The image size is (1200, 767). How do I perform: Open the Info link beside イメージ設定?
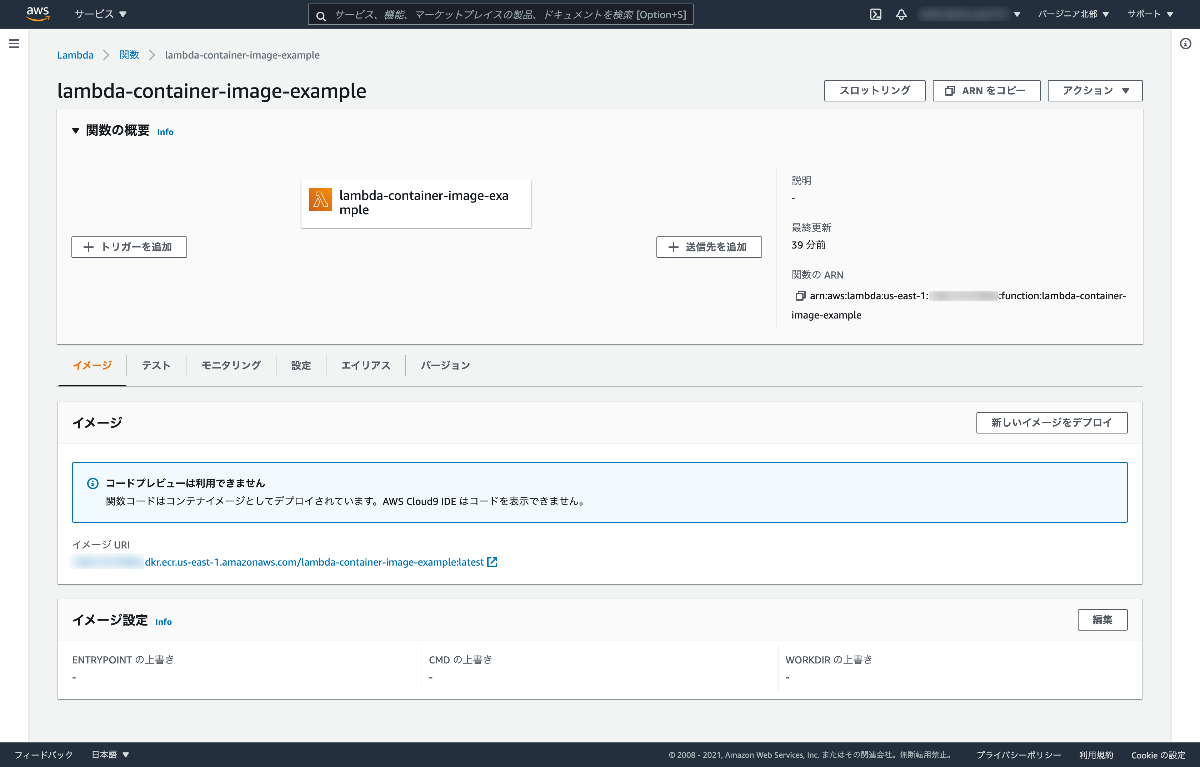pyautogui.click(x=163, y=622)
